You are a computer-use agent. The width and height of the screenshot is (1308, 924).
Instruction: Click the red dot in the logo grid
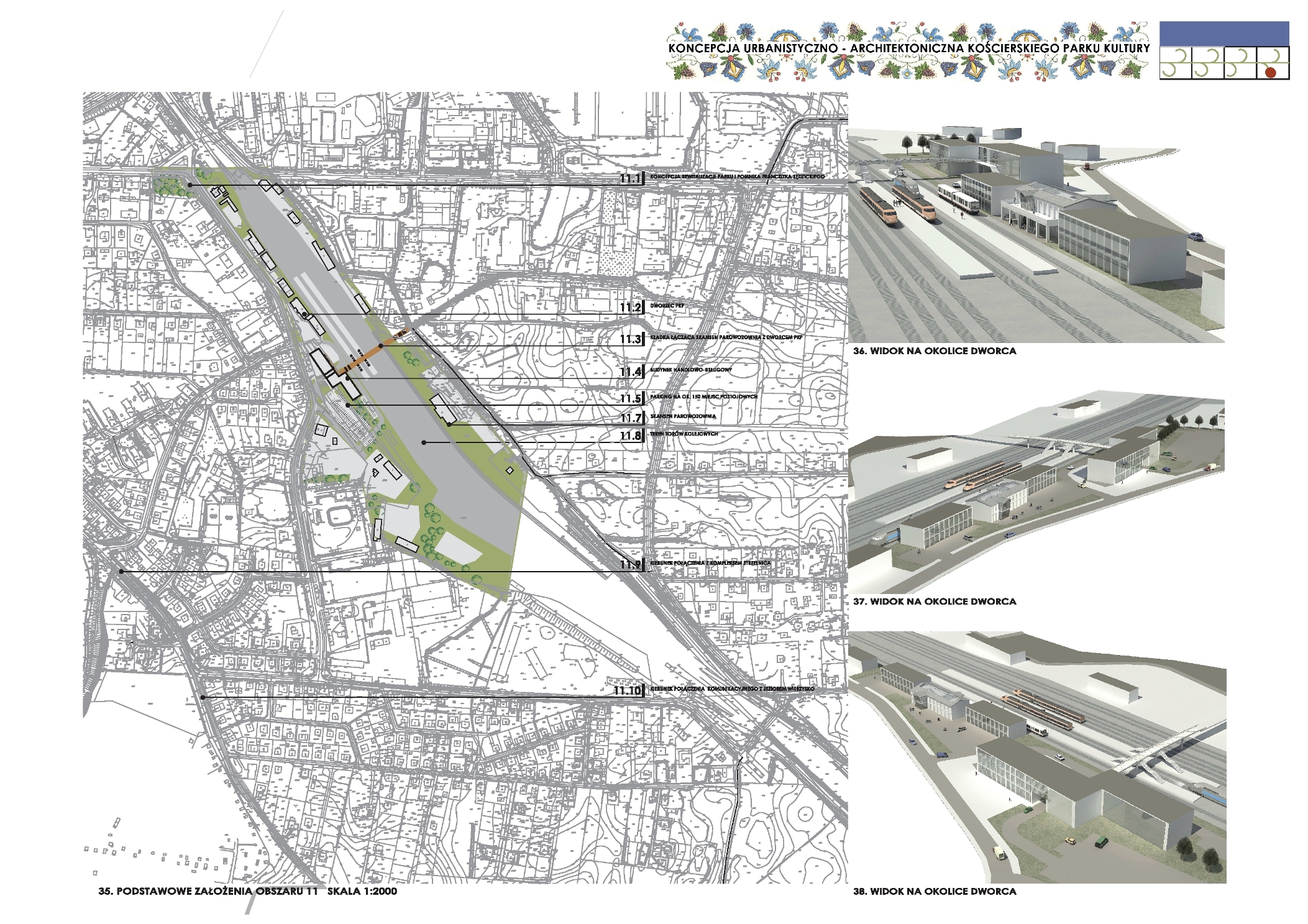[1270, 72]
